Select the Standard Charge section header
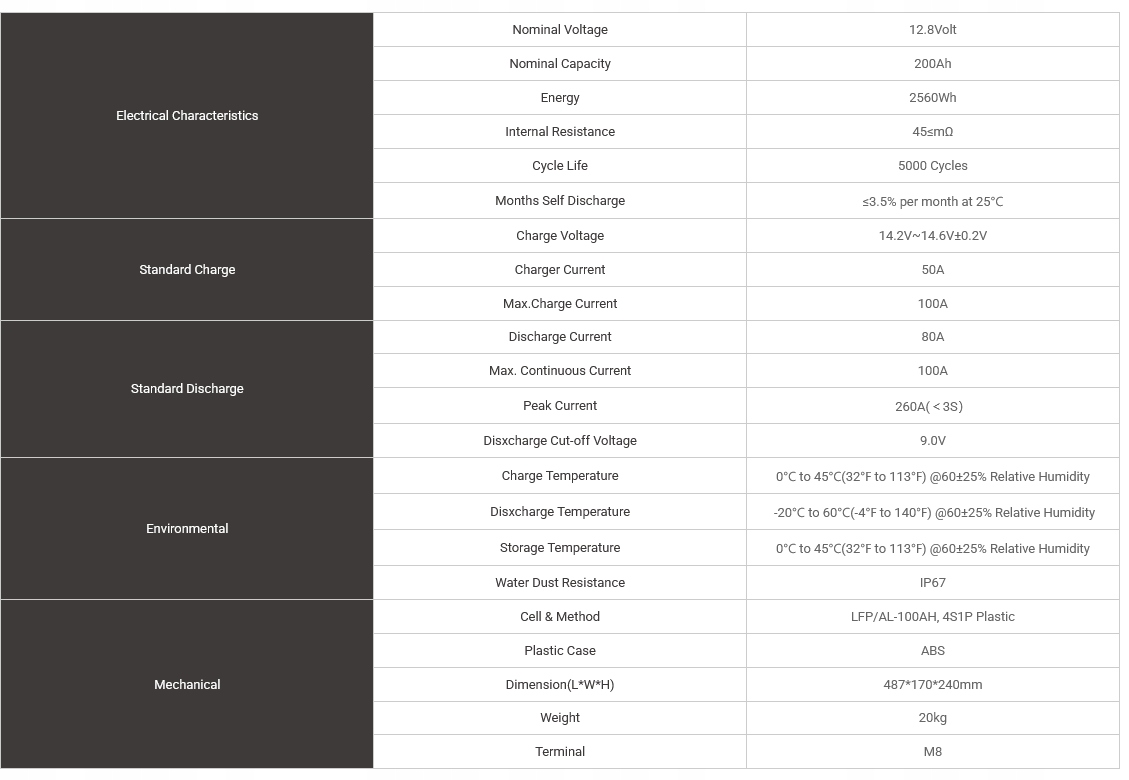Screen dimensions: 1129x780 [187, 270]
